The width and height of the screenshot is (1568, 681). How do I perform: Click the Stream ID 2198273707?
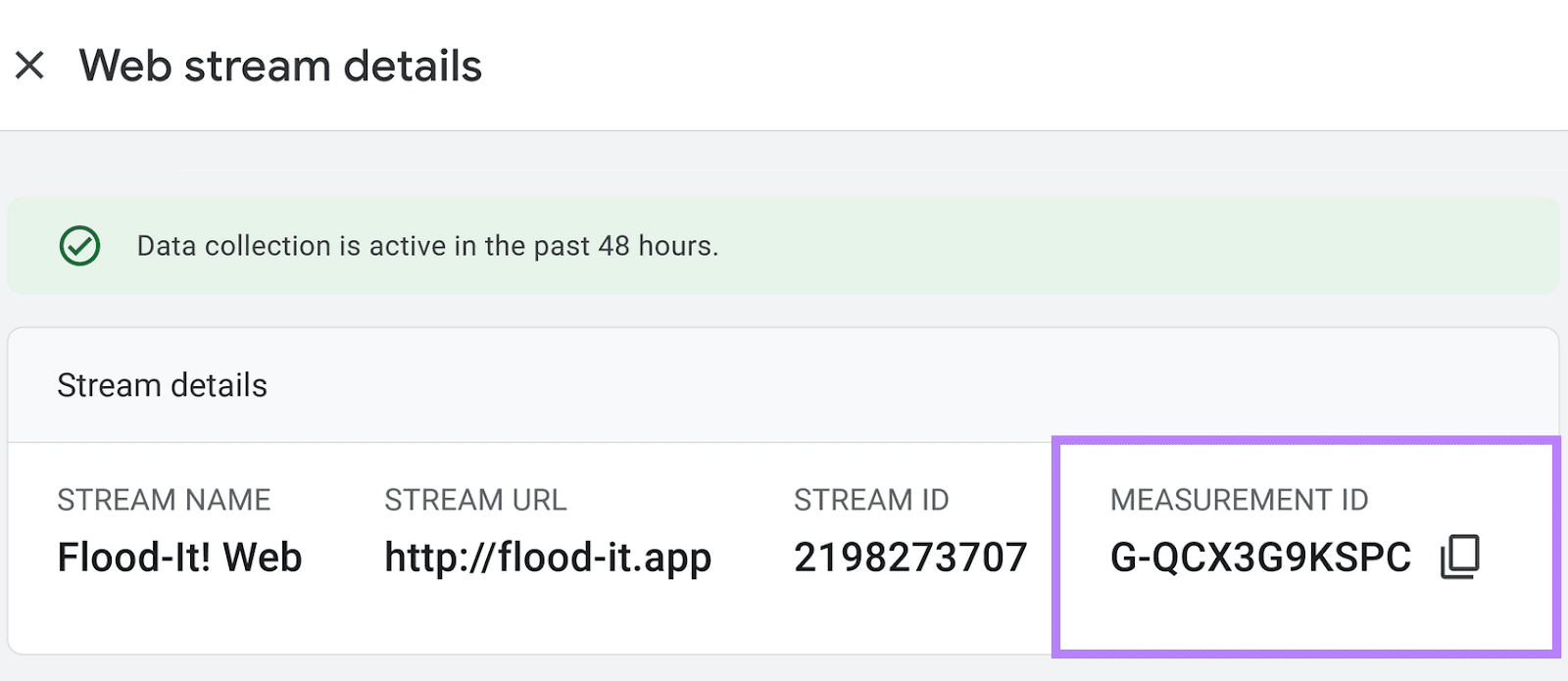click(x=909, y=557)
